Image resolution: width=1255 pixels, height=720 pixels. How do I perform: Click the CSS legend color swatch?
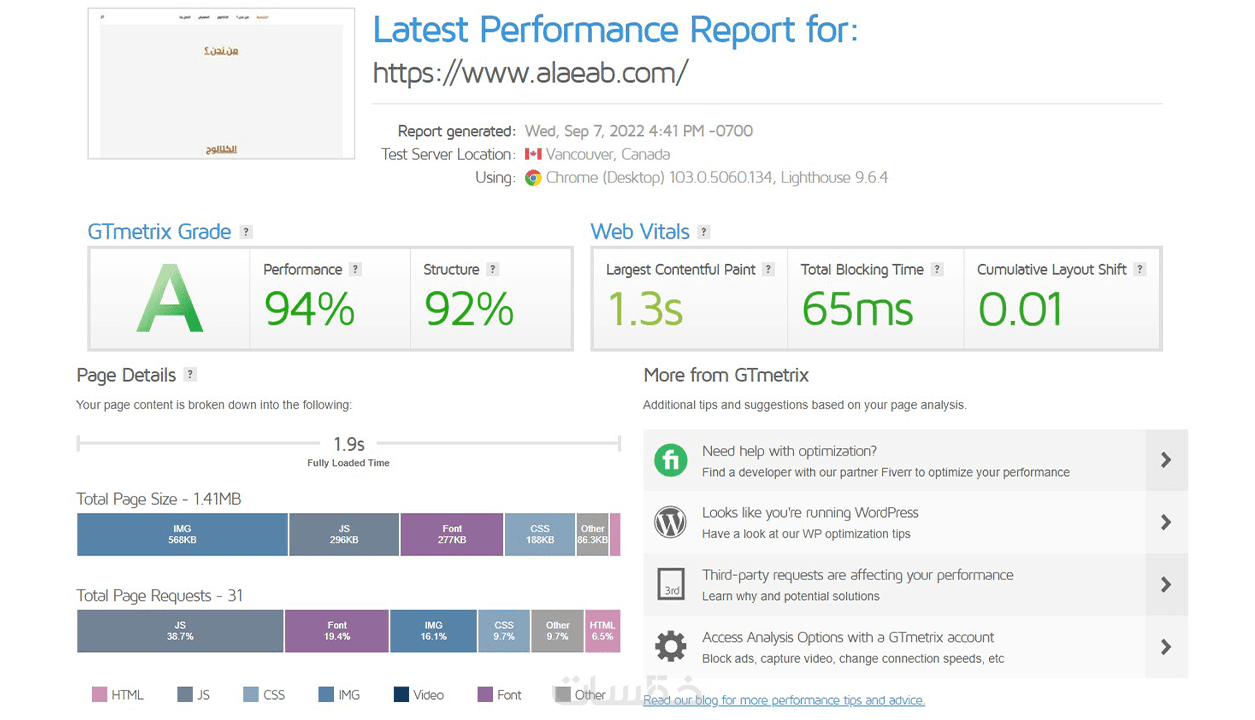[250, 694]
